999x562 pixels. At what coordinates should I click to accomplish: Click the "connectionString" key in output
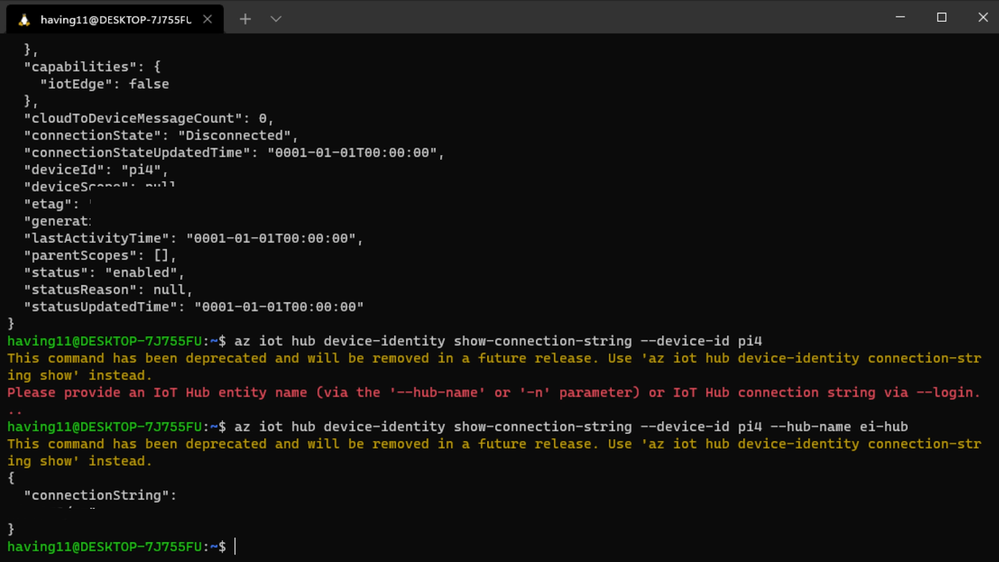pyautogui.click(x=100, y=495)
